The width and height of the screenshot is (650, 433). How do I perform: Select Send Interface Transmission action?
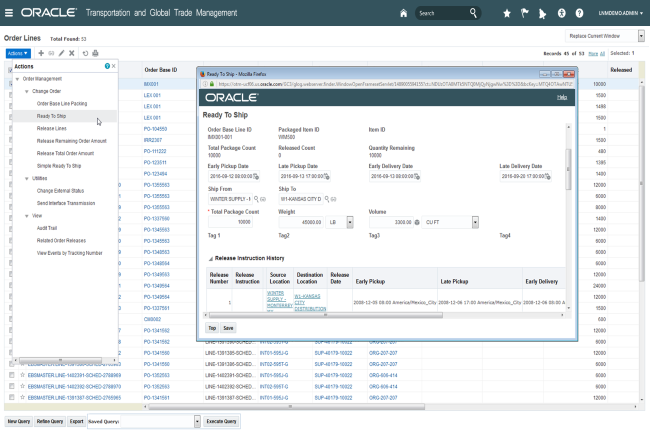(x=66, y=203)
